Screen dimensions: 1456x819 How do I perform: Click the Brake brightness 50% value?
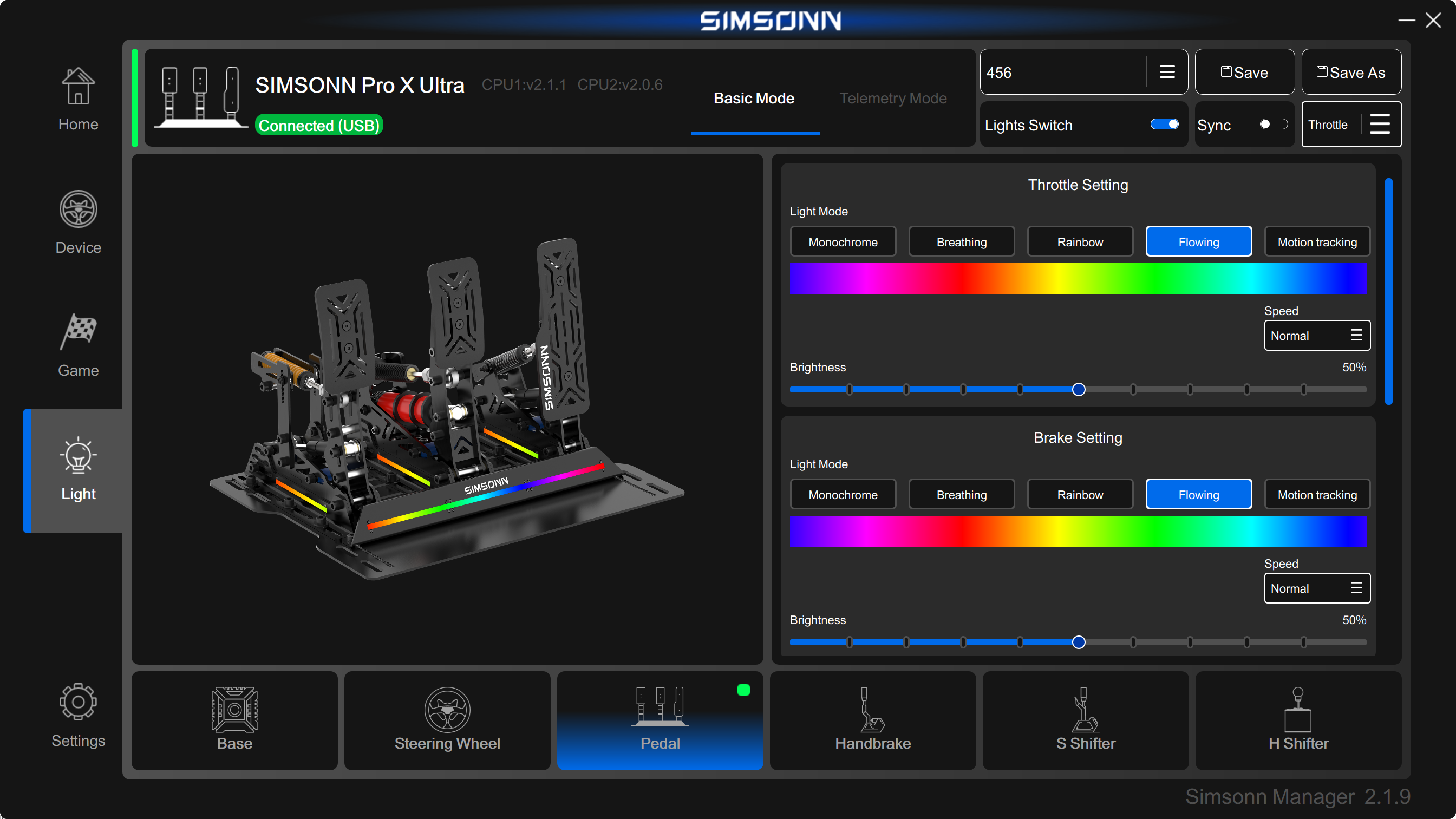click(1354, 620)
